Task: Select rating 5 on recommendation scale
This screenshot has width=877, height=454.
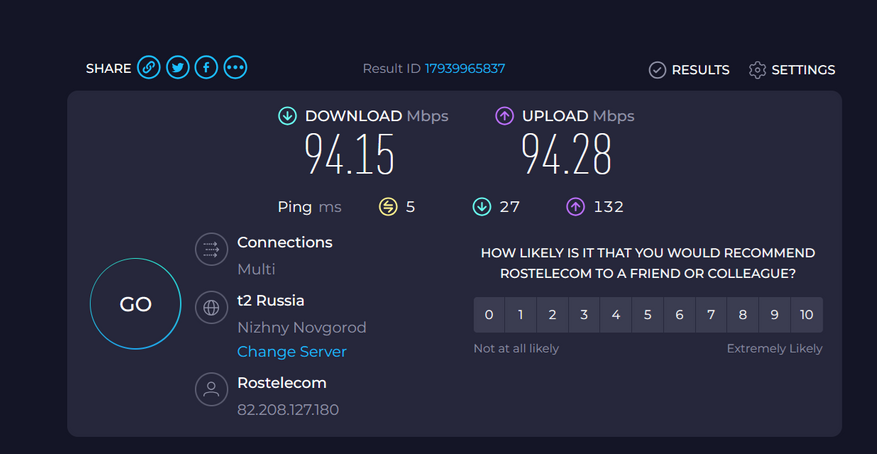Action: (648, 315)
